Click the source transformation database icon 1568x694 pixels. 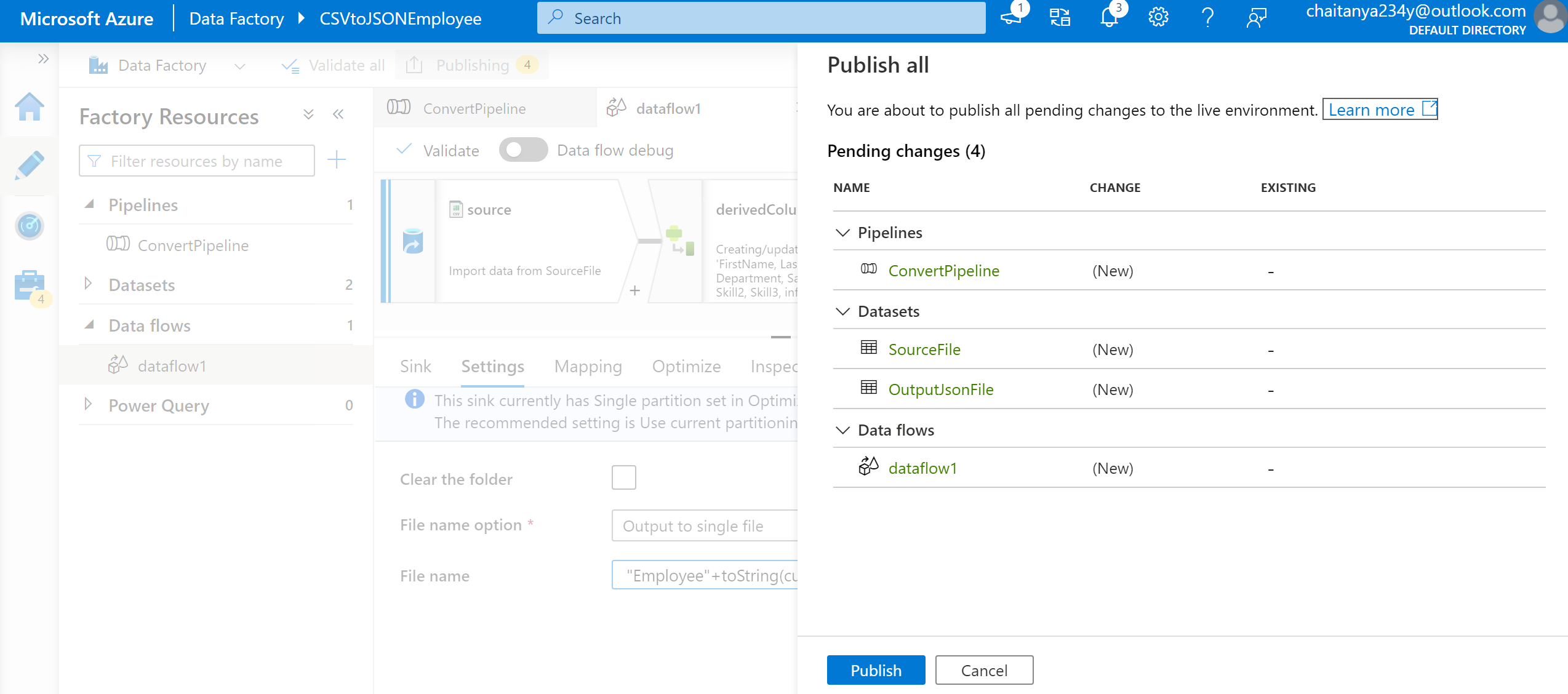[x=413, y=241]
